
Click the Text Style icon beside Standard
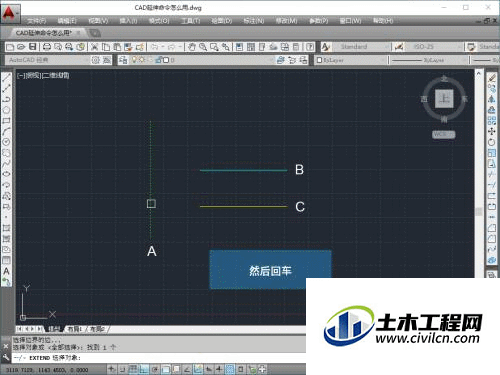coord(326,47)
